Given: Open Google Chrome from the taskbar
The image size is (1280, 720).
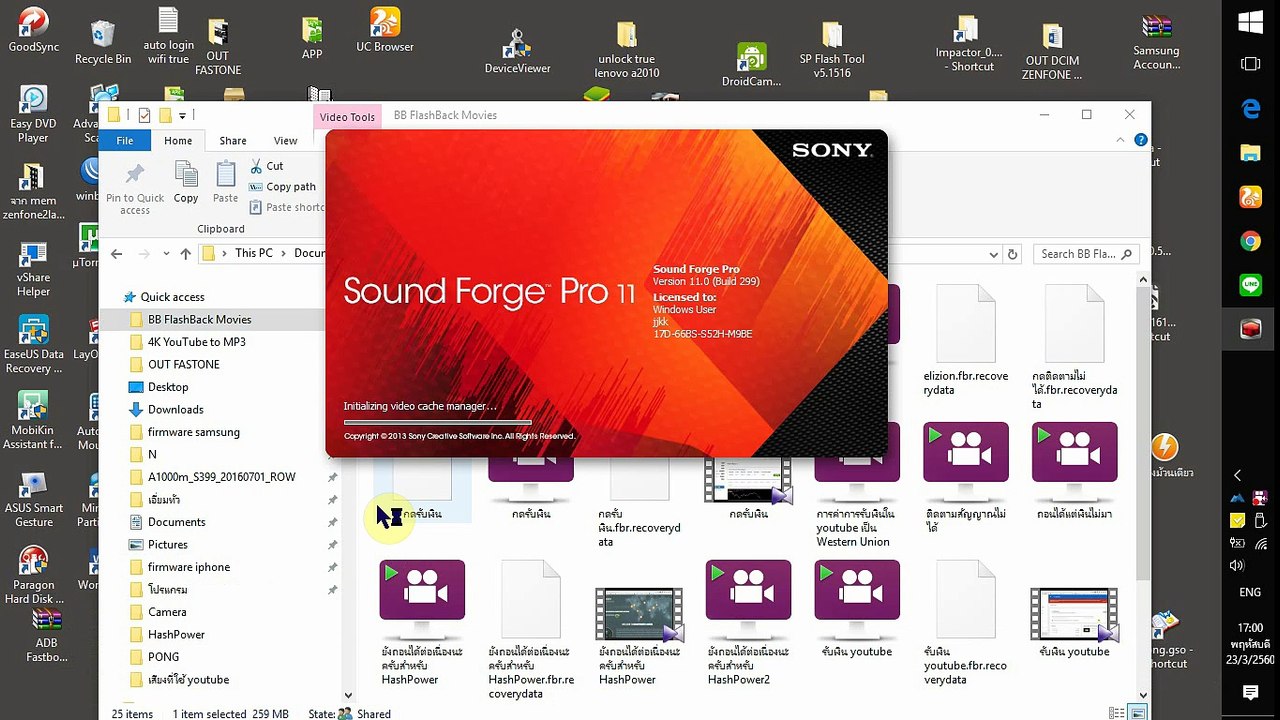Looking at the screenshot, I should click(1250, 241).
